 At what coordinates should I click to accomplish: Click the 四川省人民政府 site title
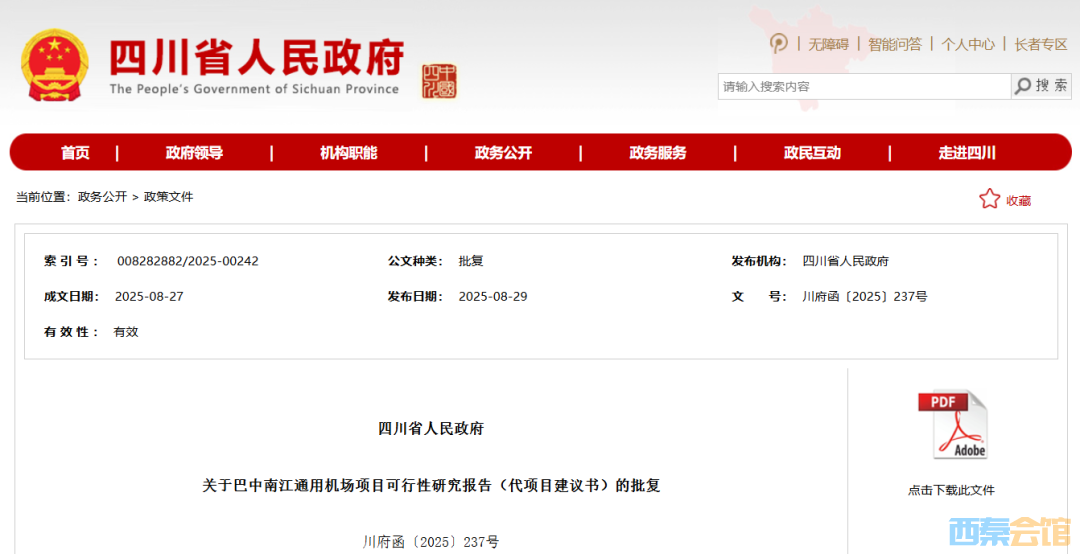(257, 57)
